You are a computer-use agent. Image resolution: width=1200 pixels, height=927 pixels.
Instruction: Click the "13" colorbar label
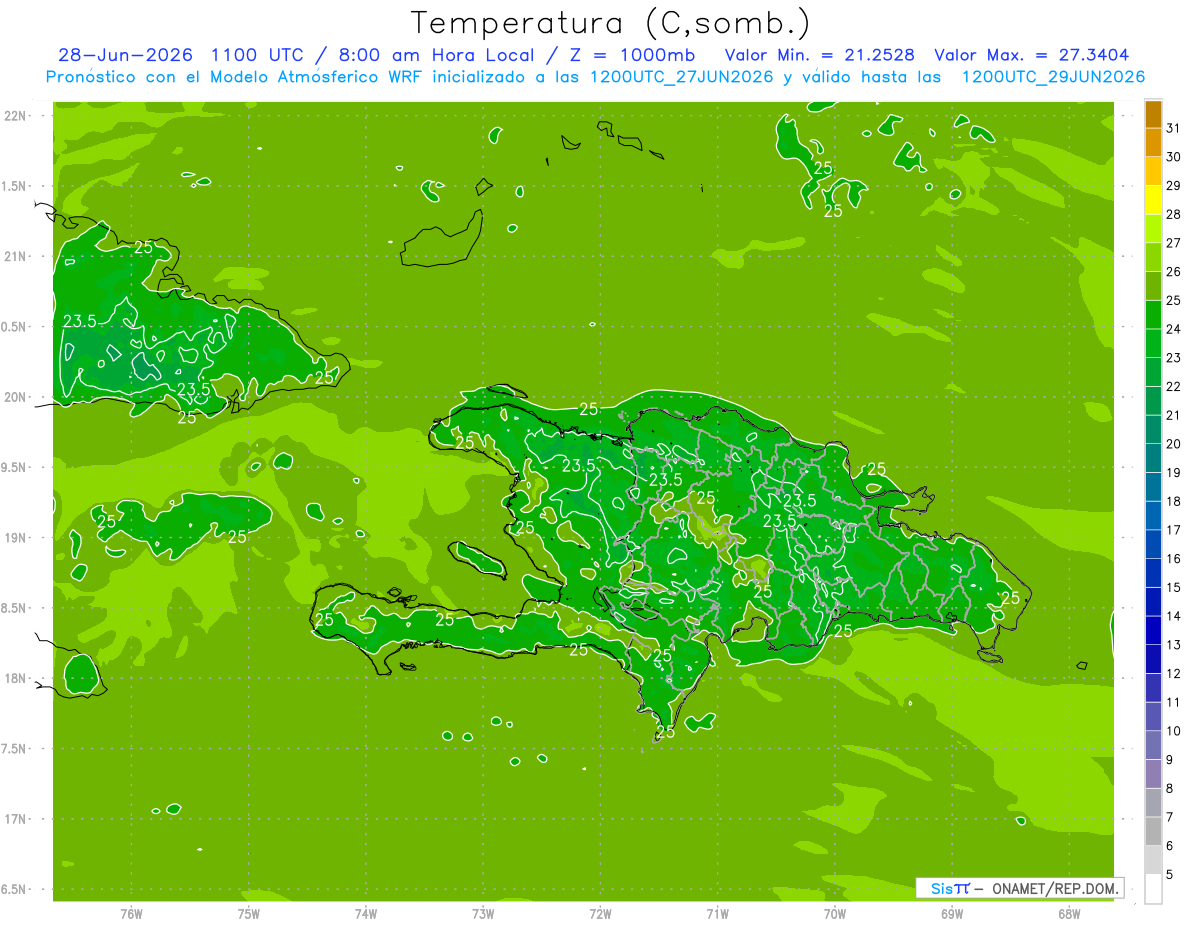(x=1174, y=645)
